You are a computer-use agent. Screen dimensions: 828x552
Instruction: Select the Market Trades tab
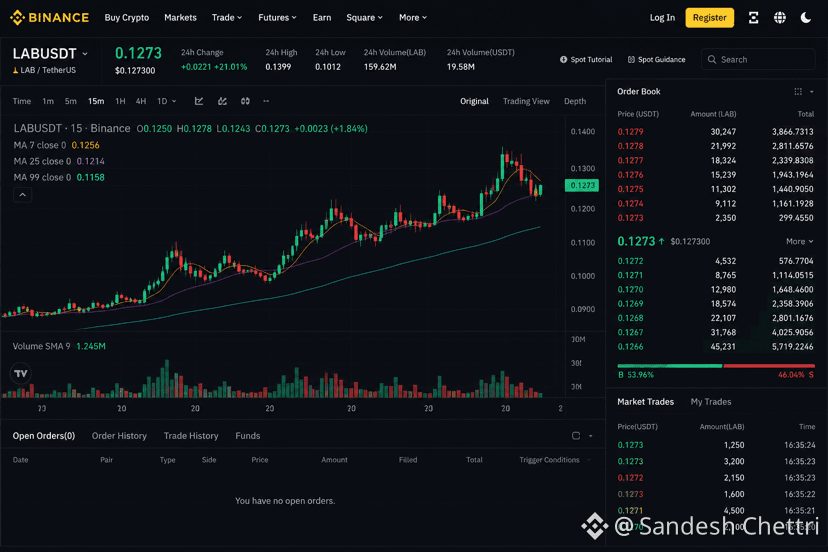[x=645, y=402]
